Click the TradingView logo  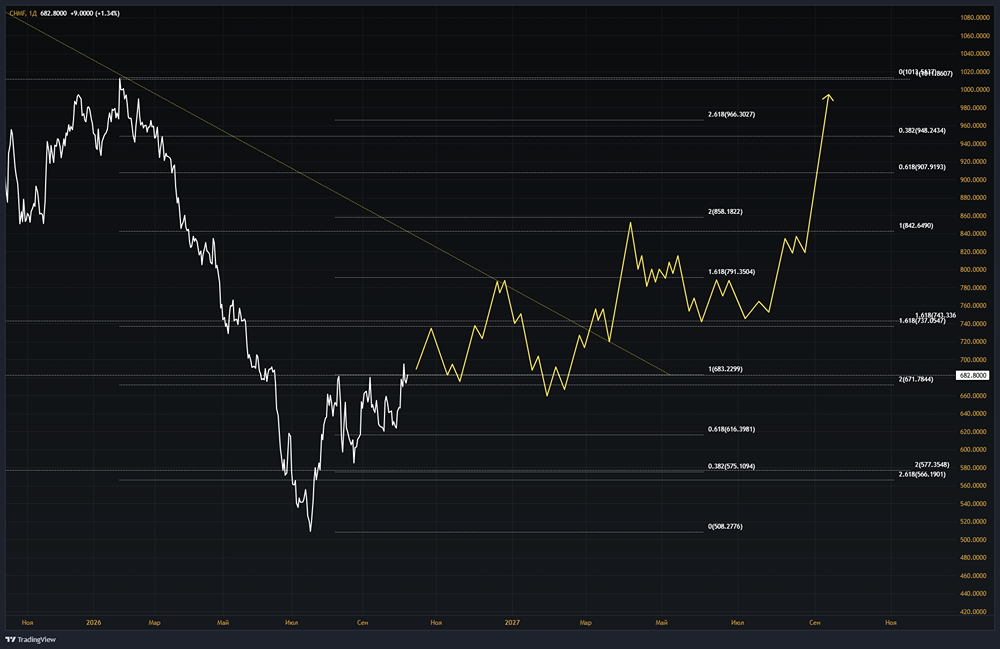(31, 639)
